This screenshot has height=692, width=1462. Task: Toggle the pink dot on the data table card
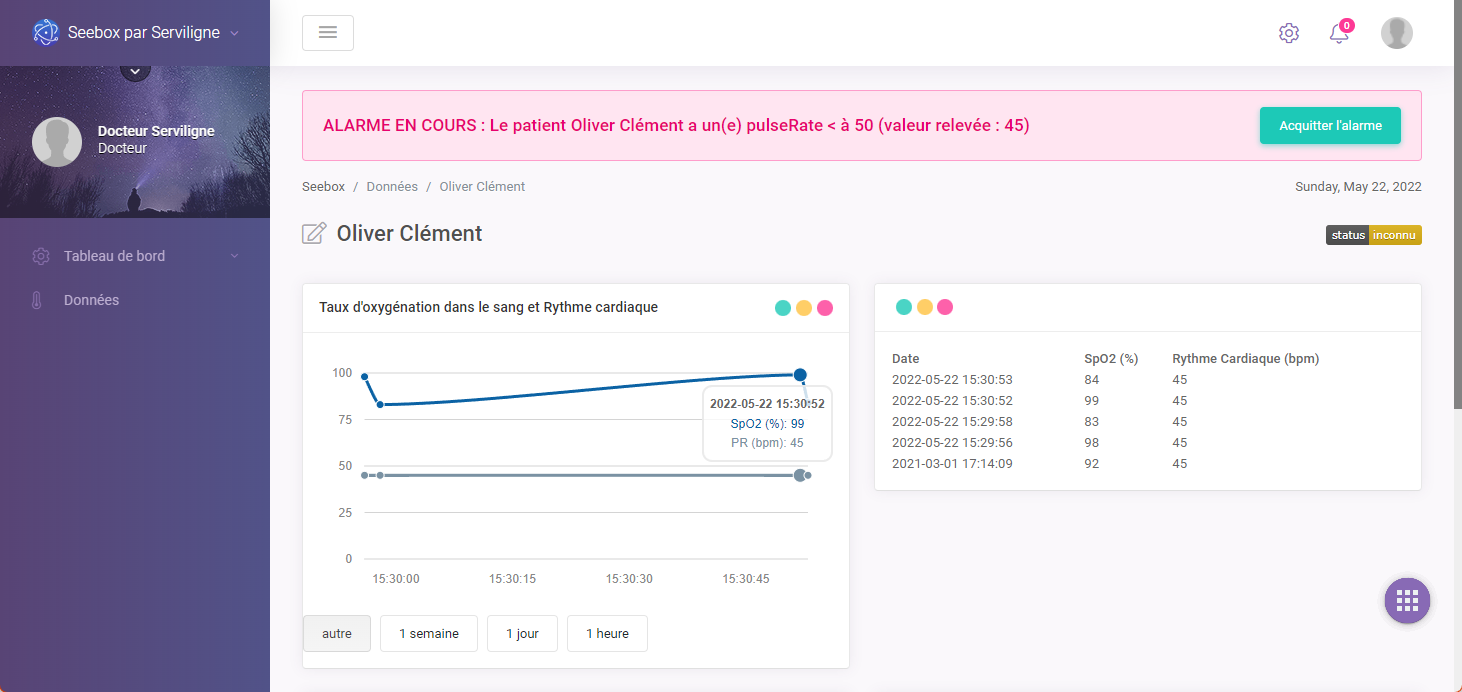tap(946, 307)
